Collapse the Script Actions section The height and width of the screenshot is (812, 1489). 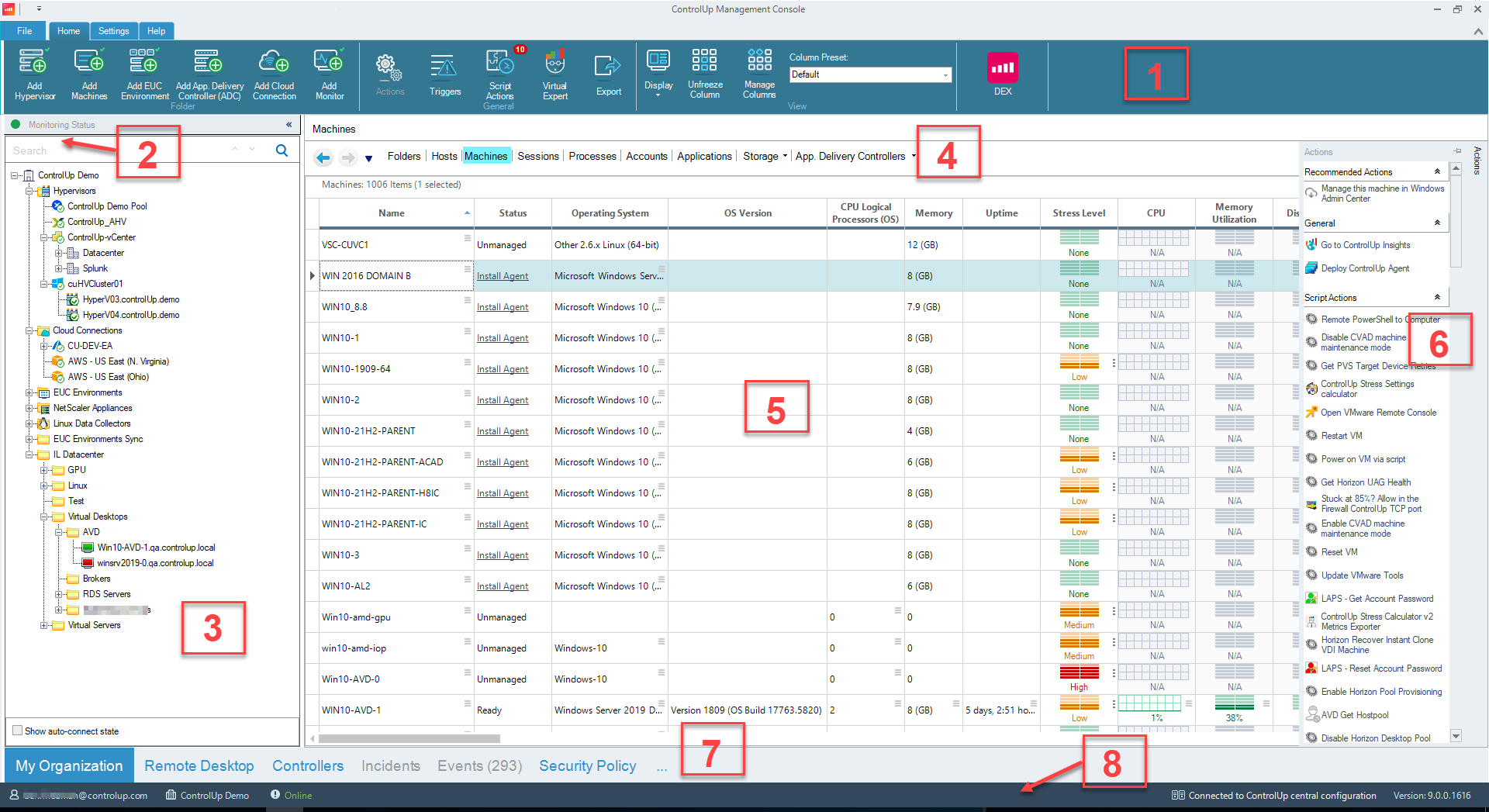(1437, 297)
